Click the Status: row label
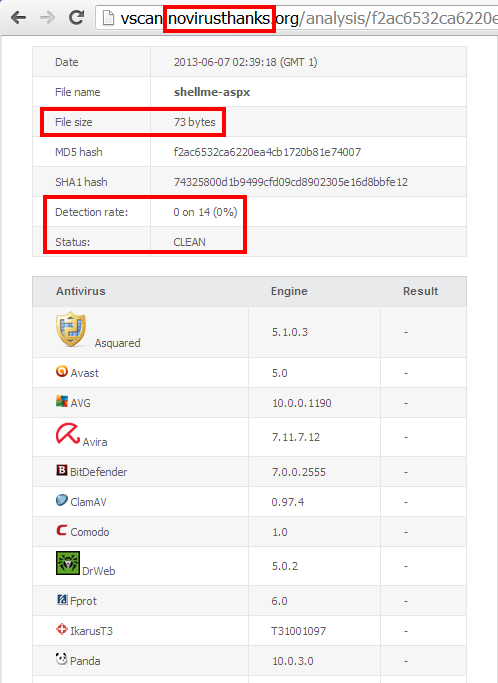The image size is (498, 683). click(72, 242)
